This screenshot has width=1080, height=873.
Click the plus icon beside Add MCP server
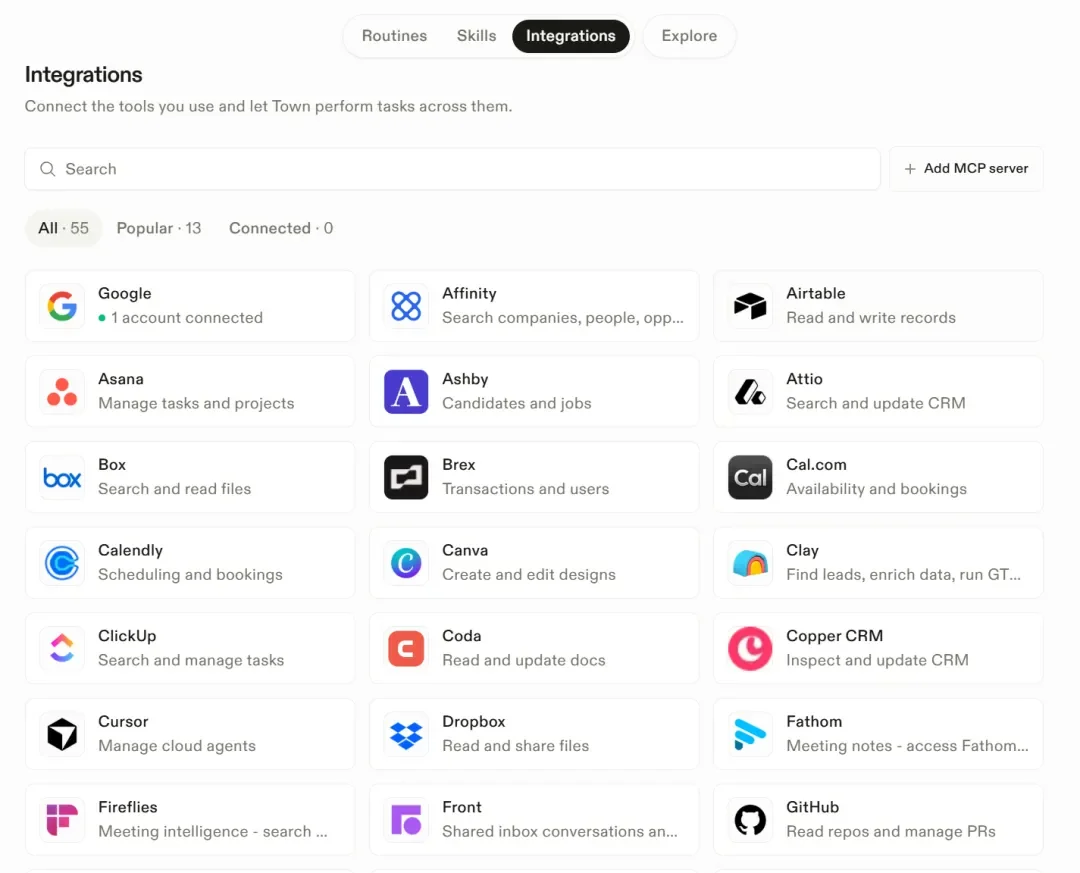click(x=910, y=169)
